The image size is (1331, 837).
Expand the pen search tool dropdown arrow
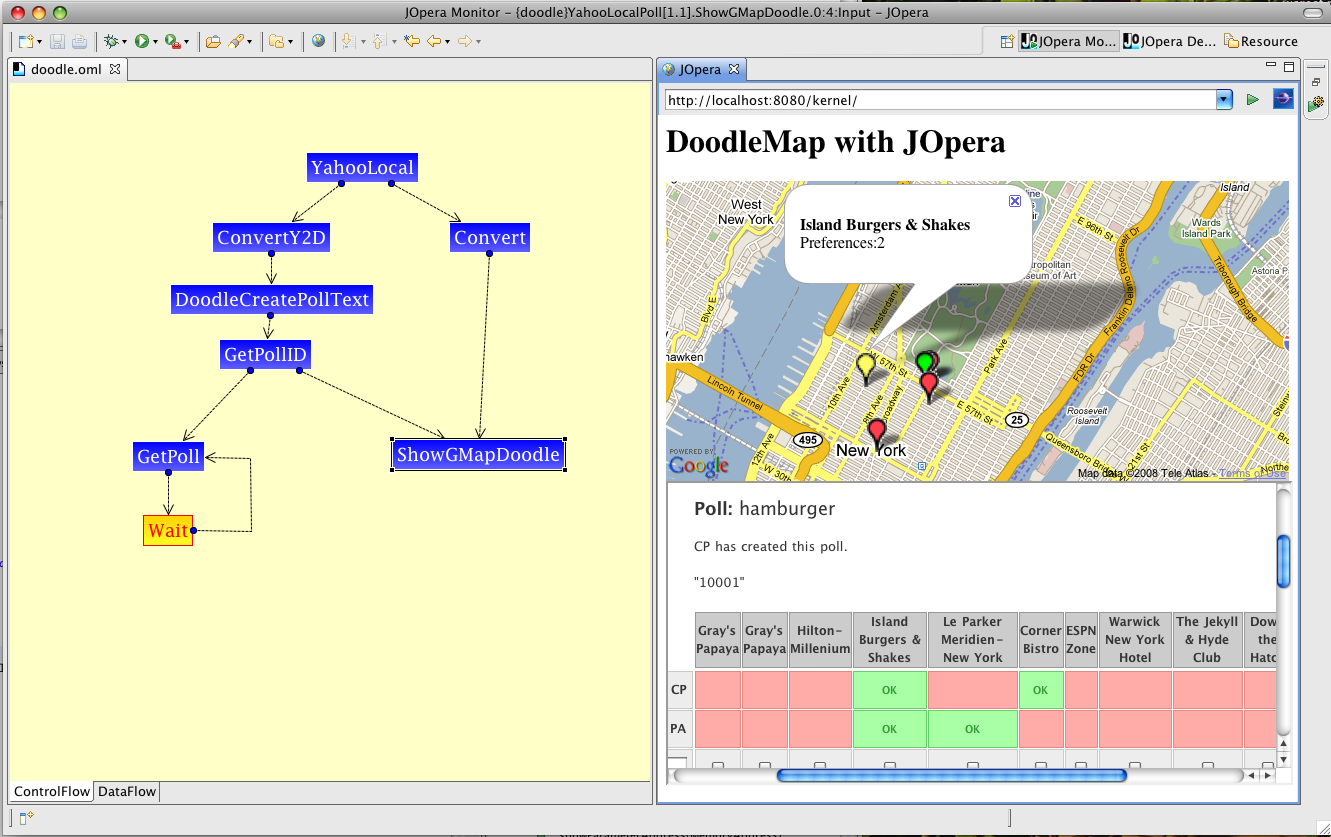coord(249,42)
